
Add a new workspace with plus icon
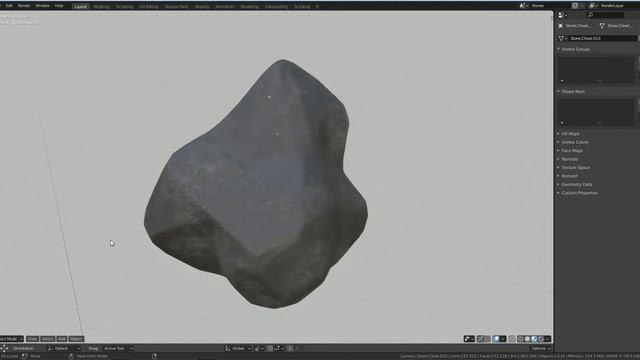[317, 7]
